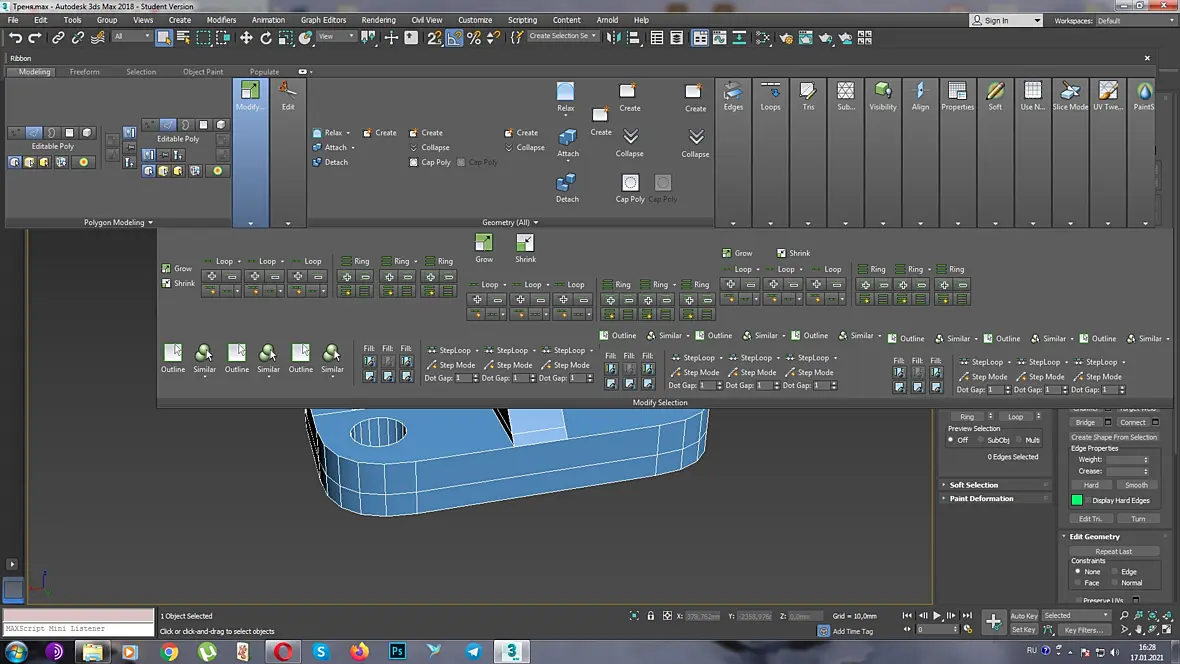Click the Mirror tool icon
Viewport: 1180px width, 664px height.
614,38
